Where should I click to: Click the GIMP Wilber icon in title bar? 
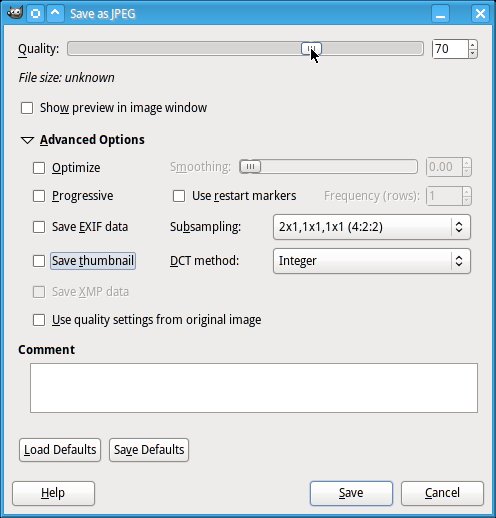pos(15,13)
